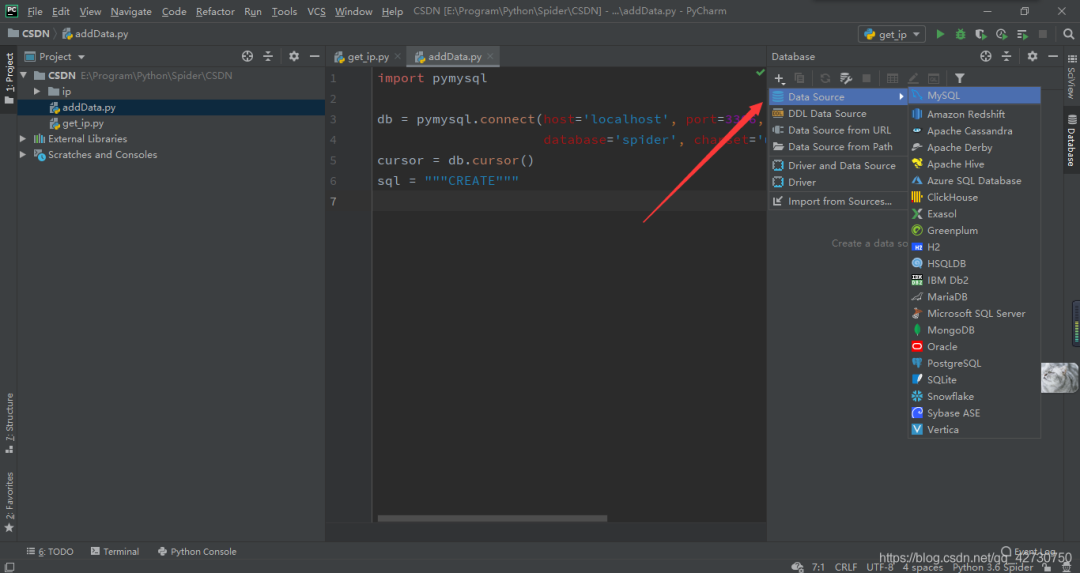
Task: Click the Run with Coverage icon
Action: [981, 34]
